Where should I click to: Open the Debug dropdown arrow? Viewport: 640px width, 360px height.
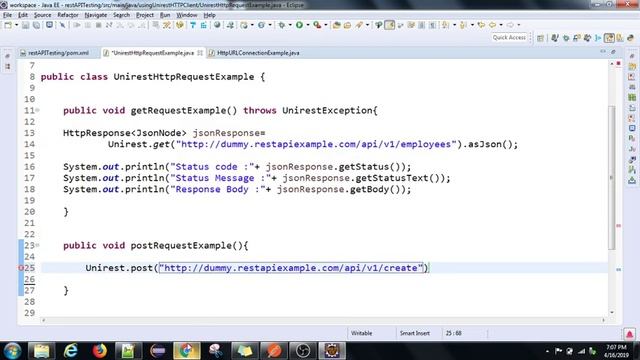[x=290, y=25]
